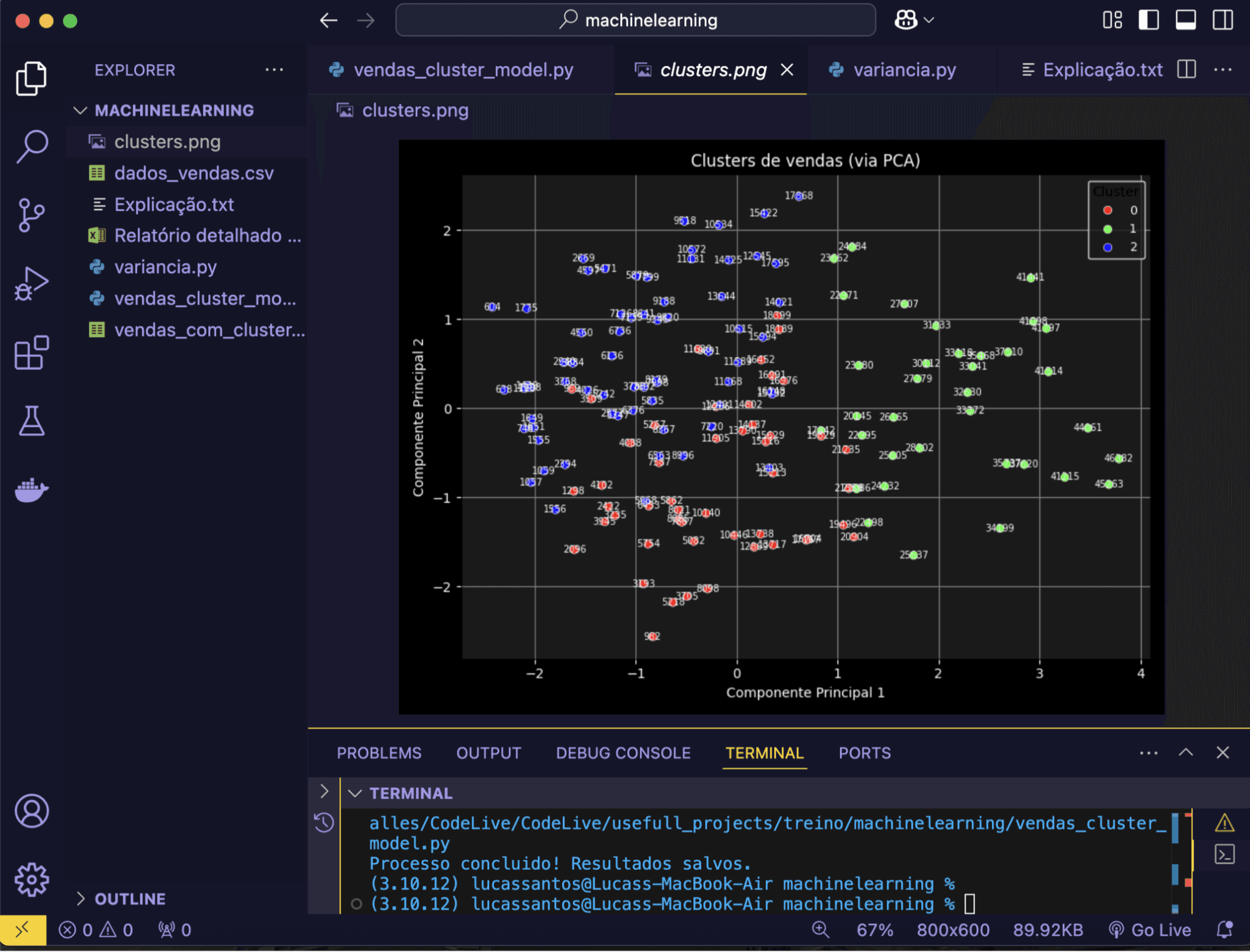Switch to the DEBUG CONSOLE tab
This screenshot has height=952, width=1250.
[623, 753]
